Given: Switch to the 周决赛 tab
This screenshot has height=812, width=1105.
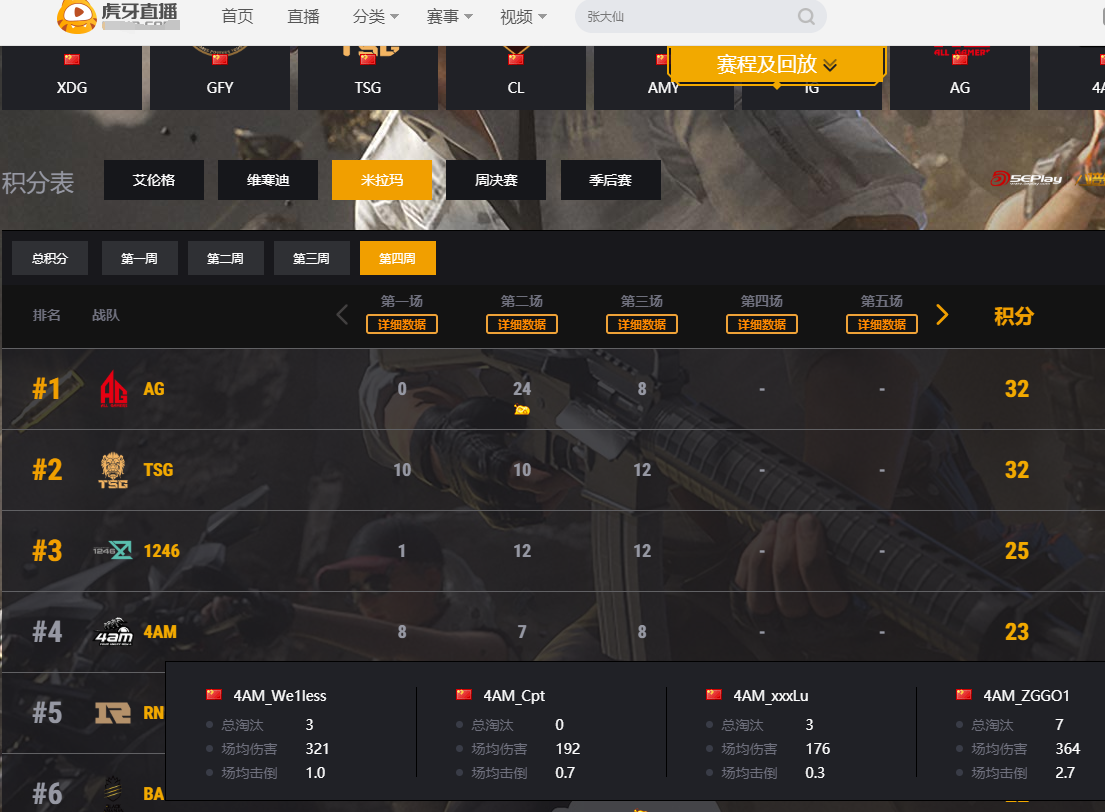Looking at the screenshot, I should point(496,180).
